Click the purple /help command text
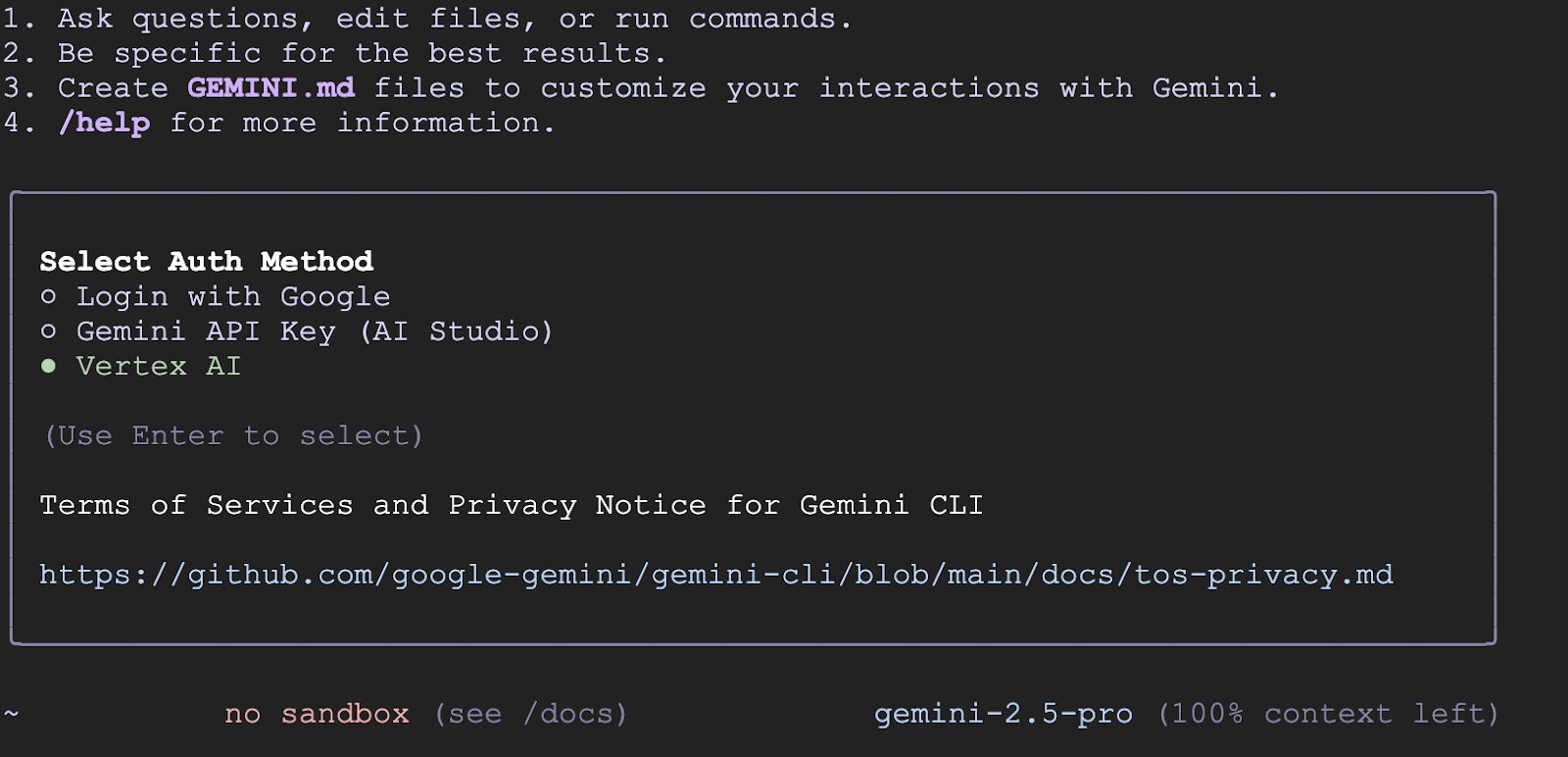 coord(105,123)
